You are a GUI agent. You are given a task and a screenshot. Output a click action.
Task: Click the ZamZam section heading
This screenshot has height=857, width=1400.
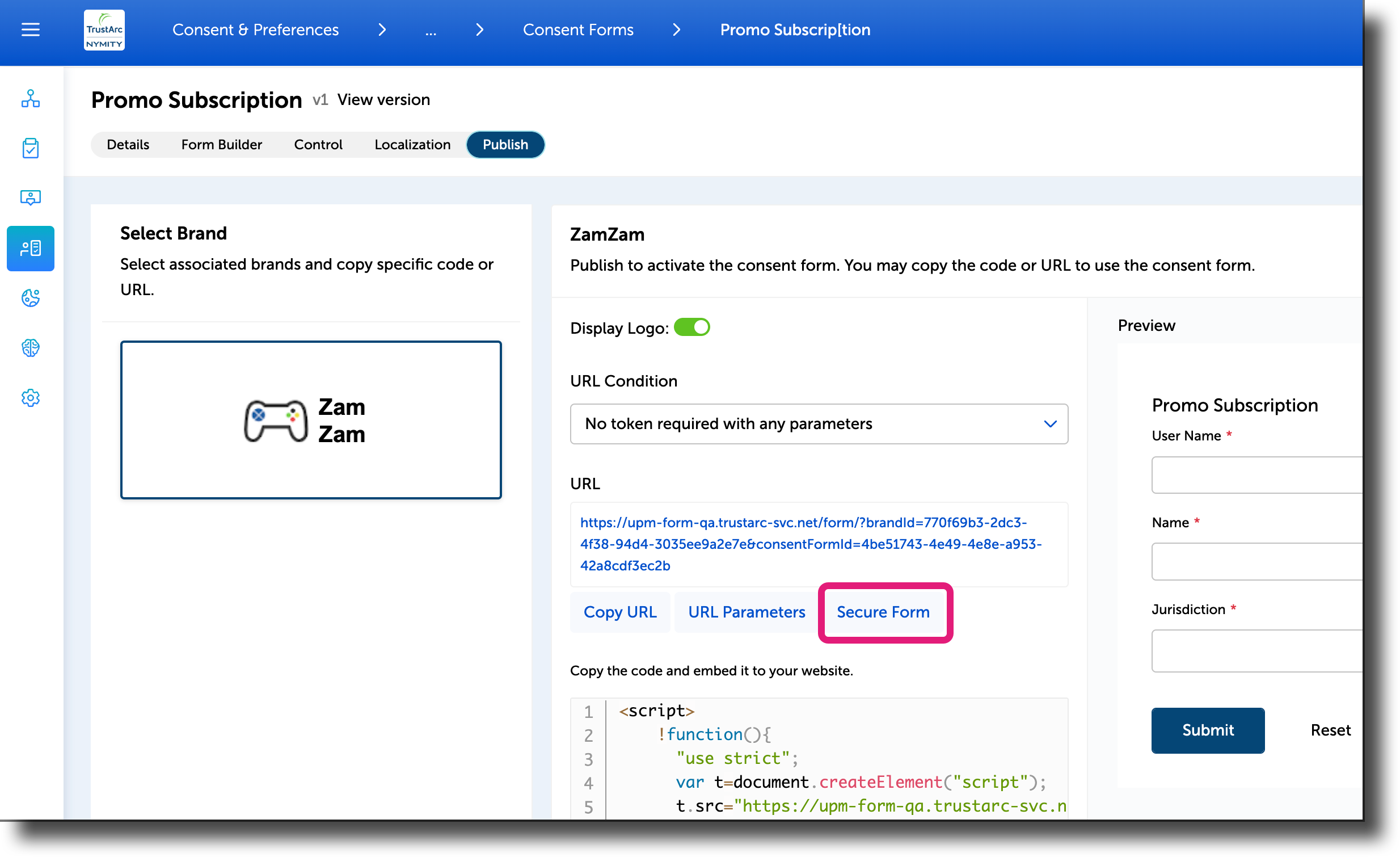click(x=608, y=234)
